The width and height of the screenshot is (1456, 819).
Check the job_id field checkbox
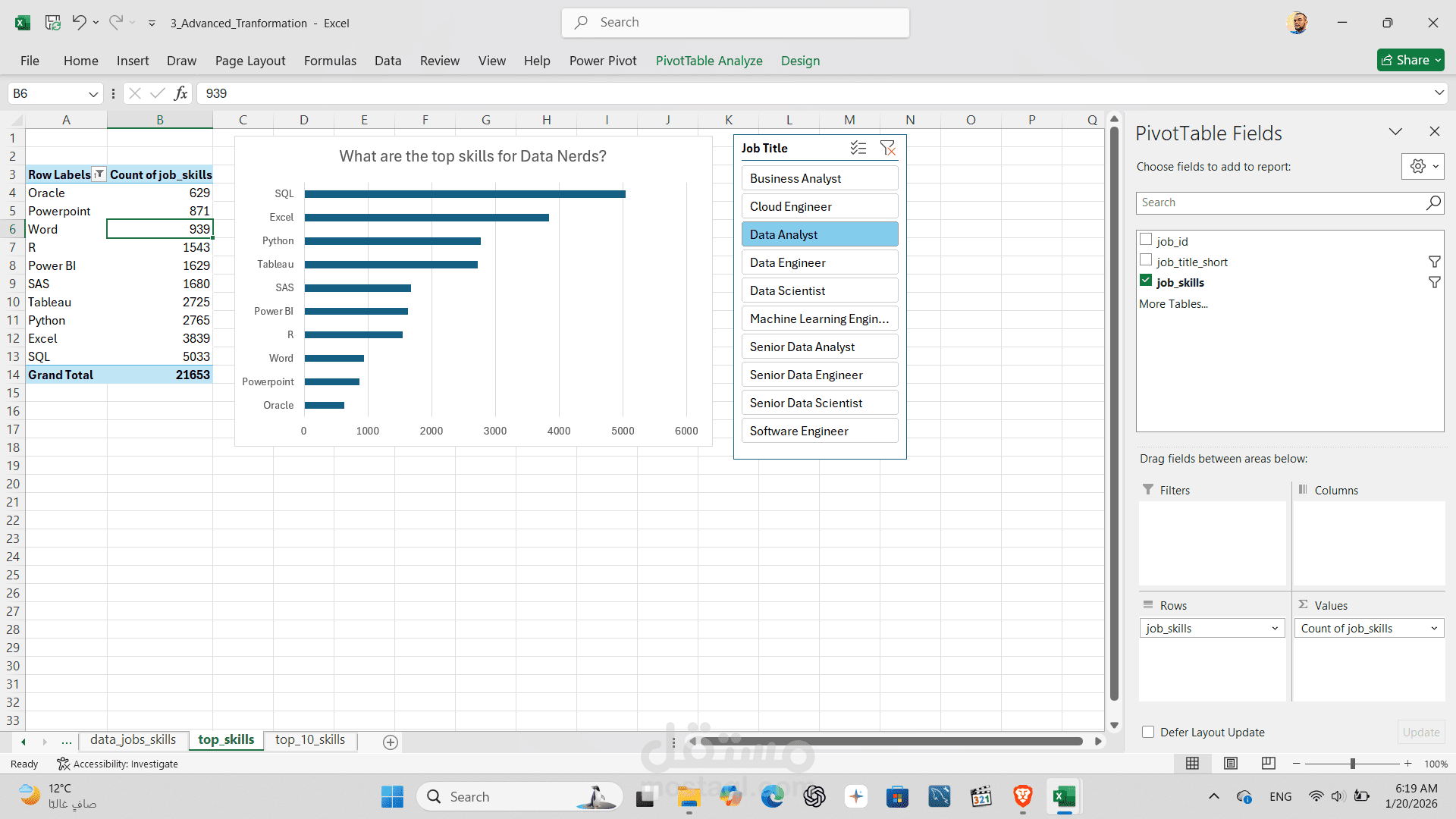[1146, 240]
